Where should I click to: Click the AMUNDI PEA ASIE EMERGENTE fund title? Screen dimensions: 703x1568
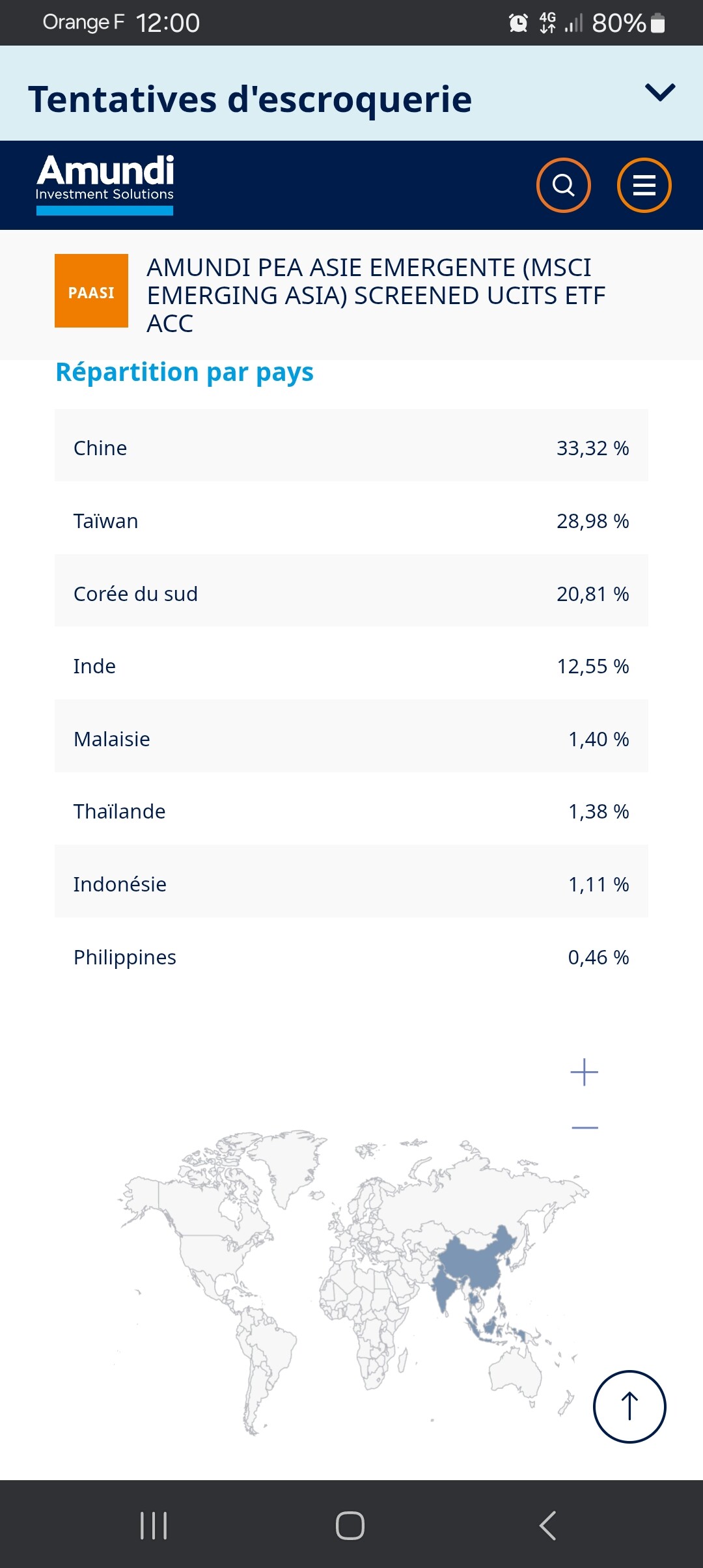[376, 295]
